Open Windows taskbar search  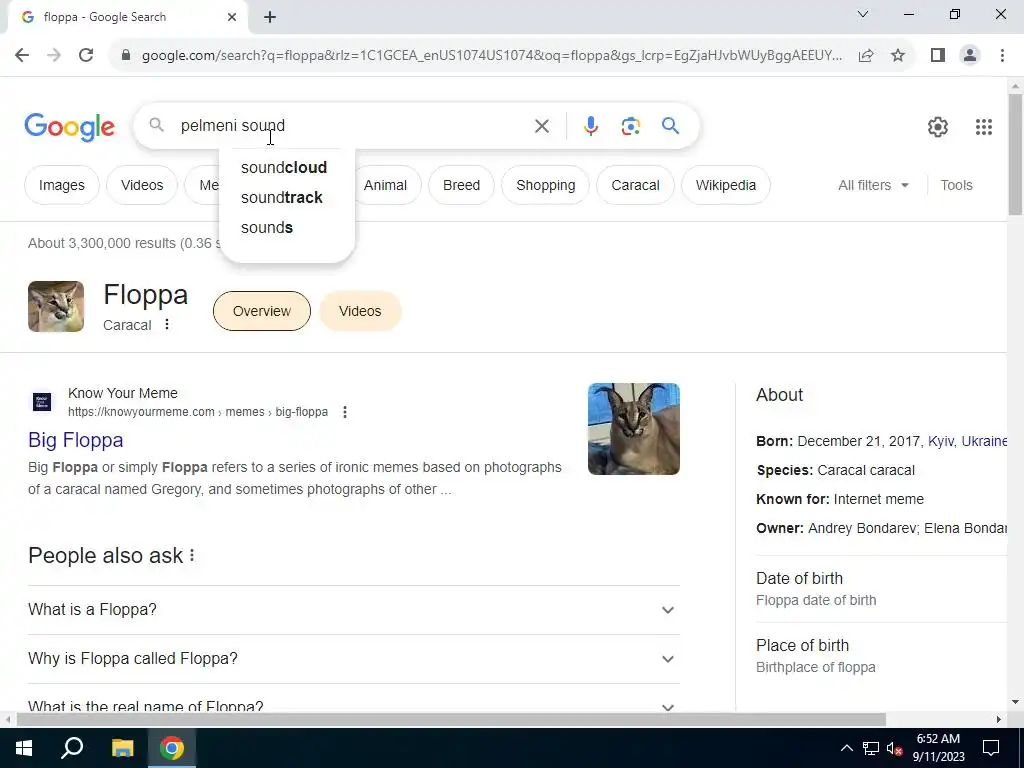point(72,748)
